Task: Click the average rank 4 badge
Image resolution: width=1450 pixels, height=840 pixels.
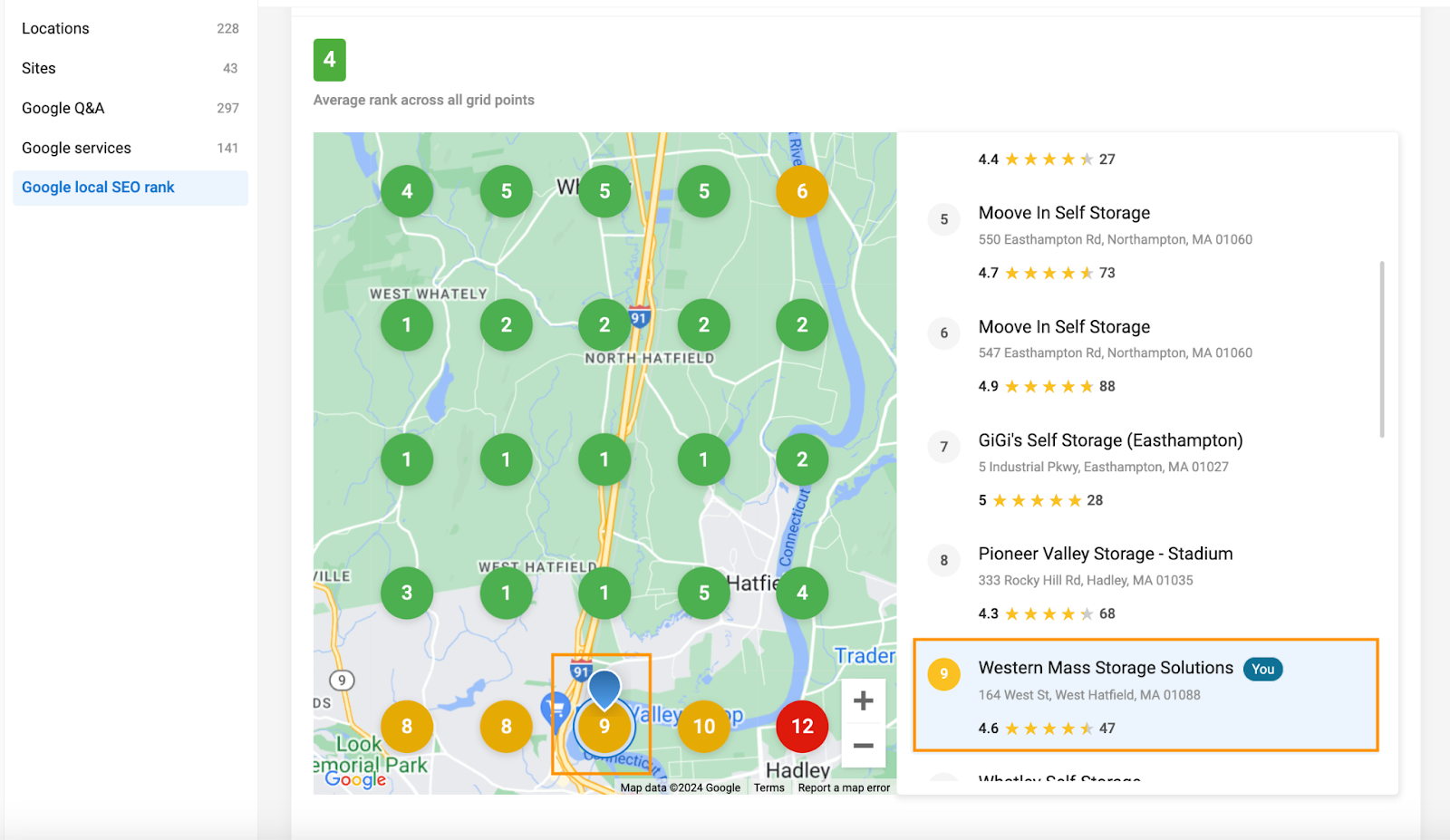Action: (330, 60)
